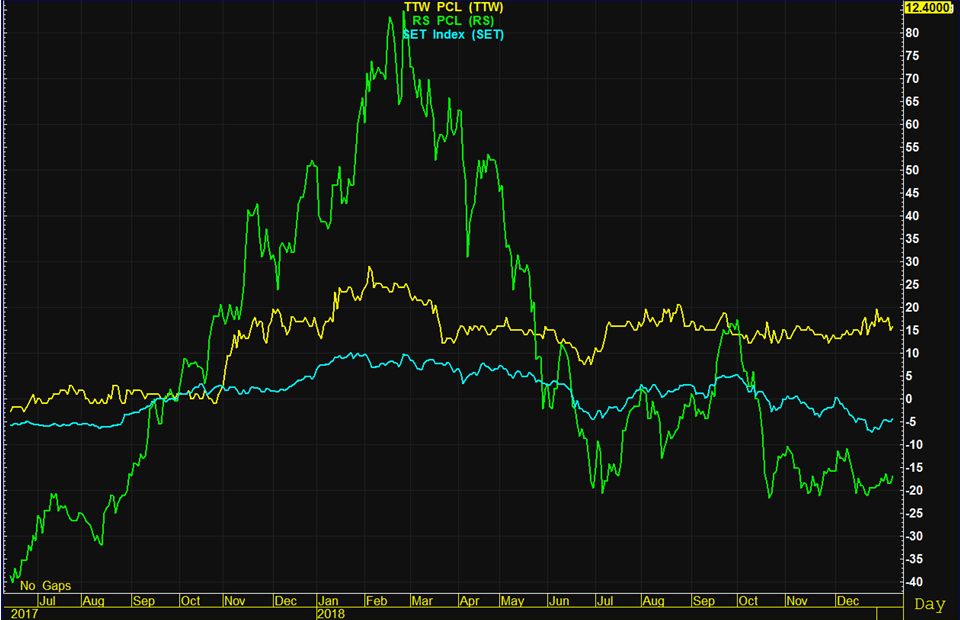Click the Mar month on time axis
960x620 pixels.
click(422, 601)
